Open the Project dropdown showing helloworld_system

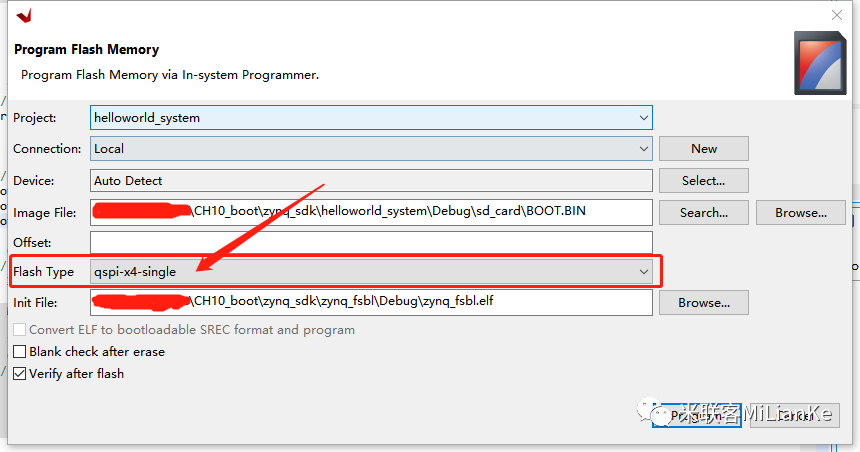(371, 118)
